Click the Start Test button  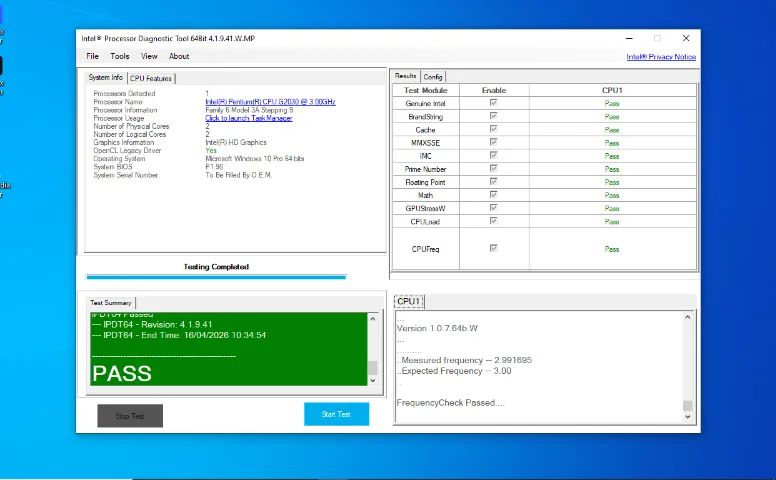coord(337,414)
